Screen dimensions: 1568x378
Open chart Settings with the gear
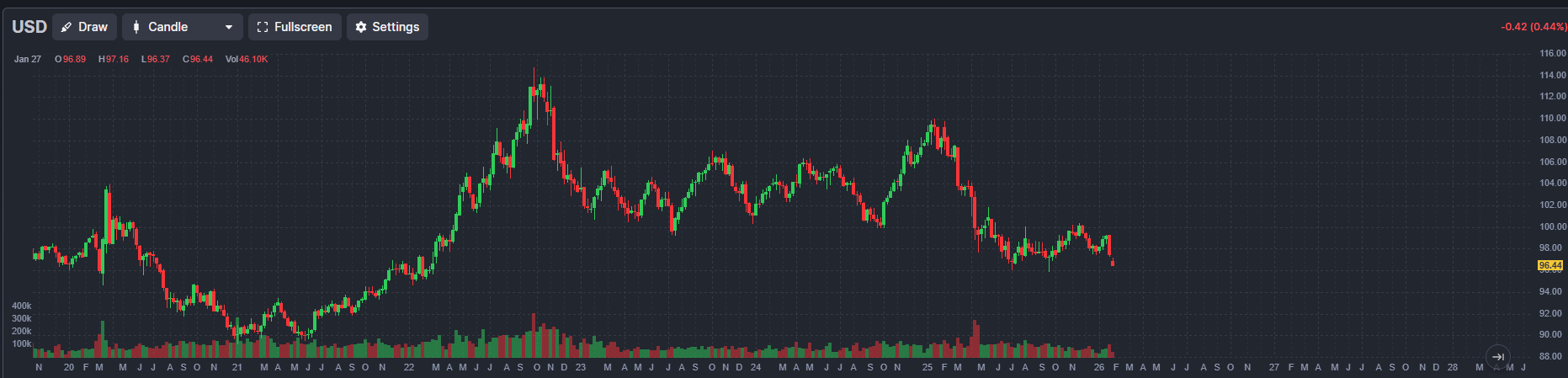click(x=387, y=27)
